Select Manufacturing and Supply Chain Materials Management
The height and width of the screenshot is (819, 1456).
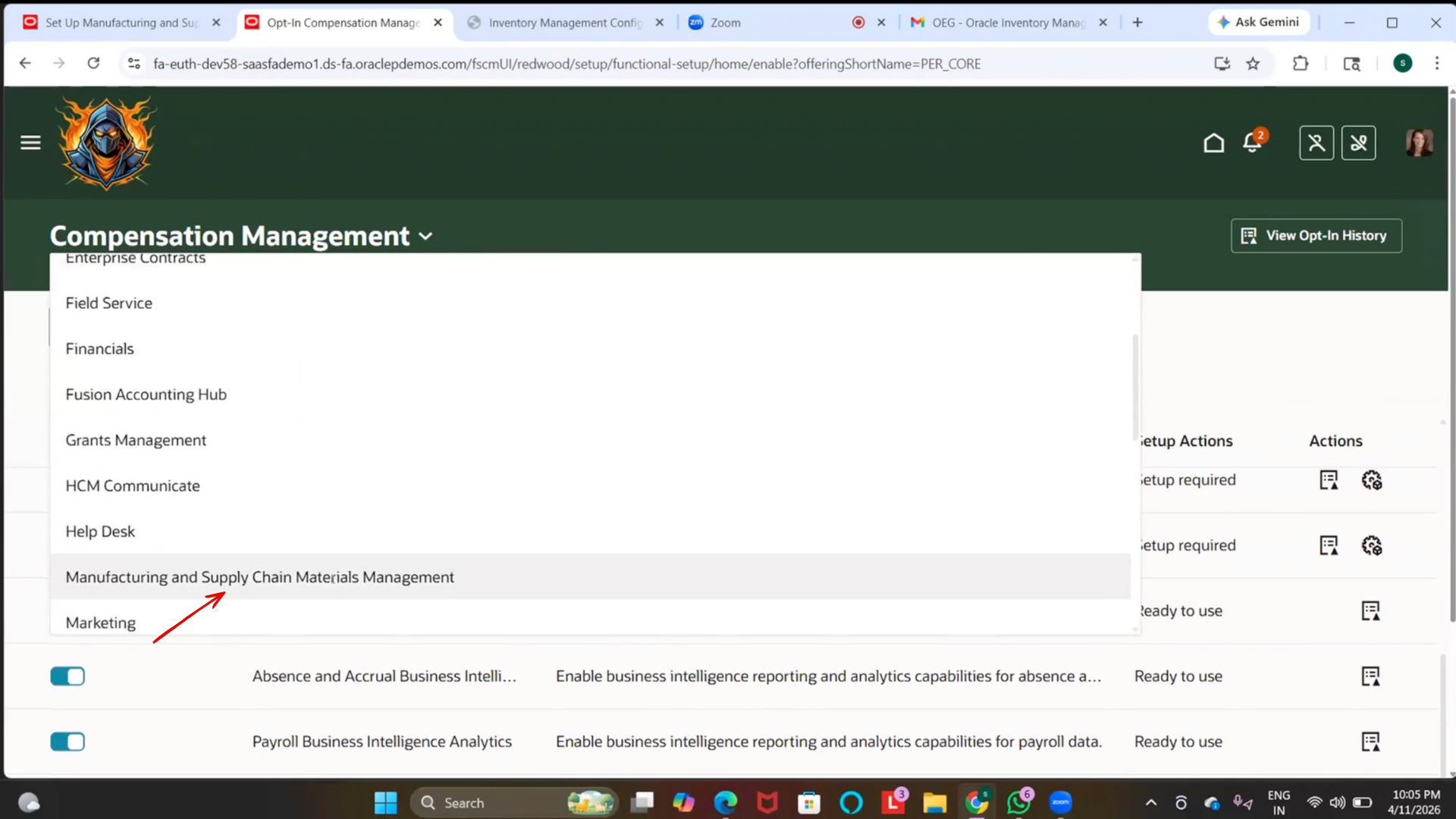(590, 576)
